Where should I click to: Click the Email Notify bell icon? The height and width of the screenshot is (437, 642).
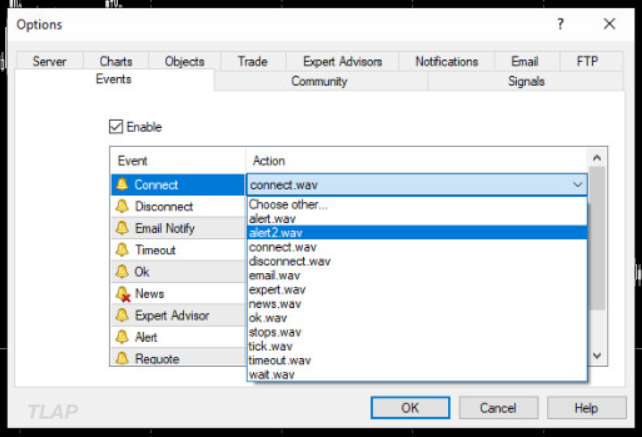[122, 228]
